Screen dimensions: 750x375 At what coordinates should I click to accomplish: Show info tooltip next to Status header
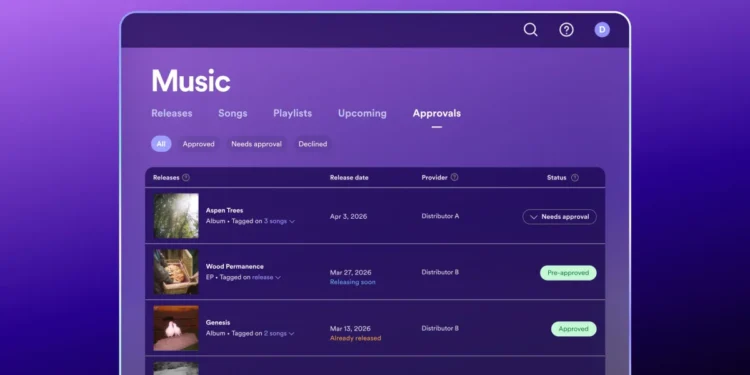[x=575, y=177]
